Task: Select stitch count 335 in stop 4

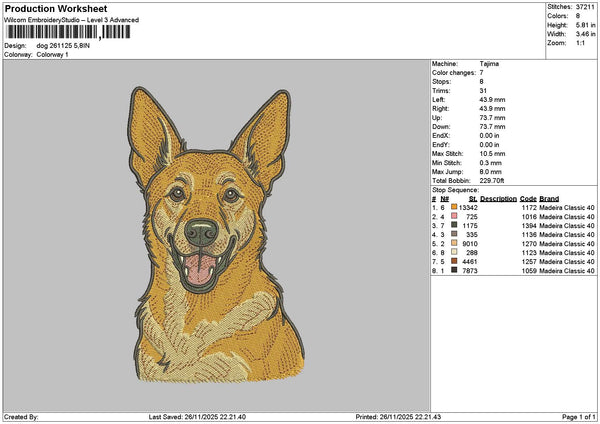Action: coord(472,235)
